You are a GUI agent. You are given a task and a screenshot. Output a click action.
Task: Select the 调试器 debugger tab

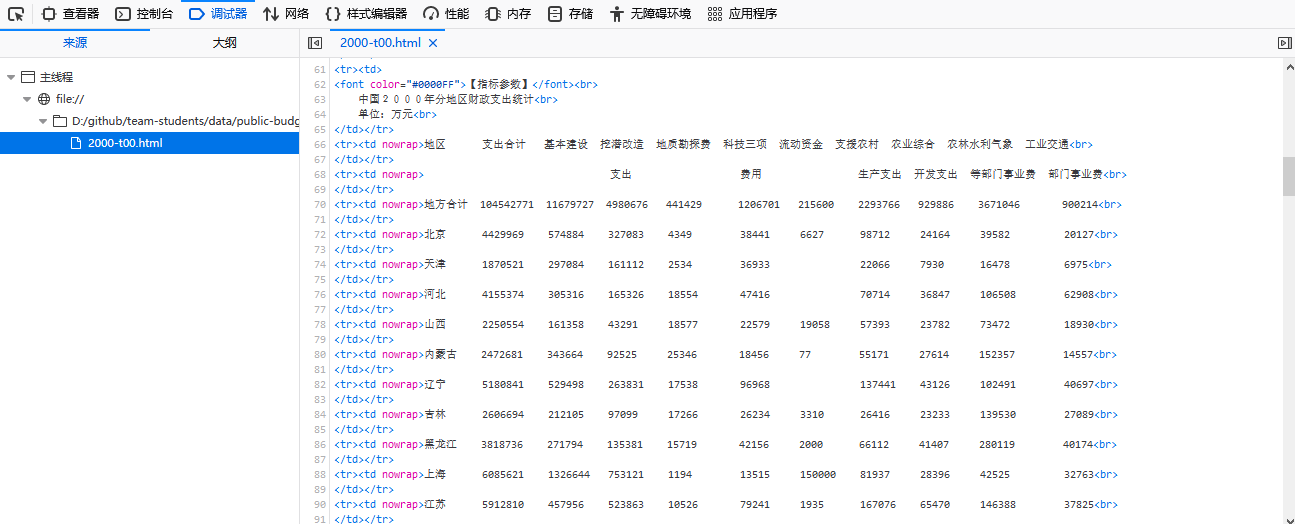point(218,14)
